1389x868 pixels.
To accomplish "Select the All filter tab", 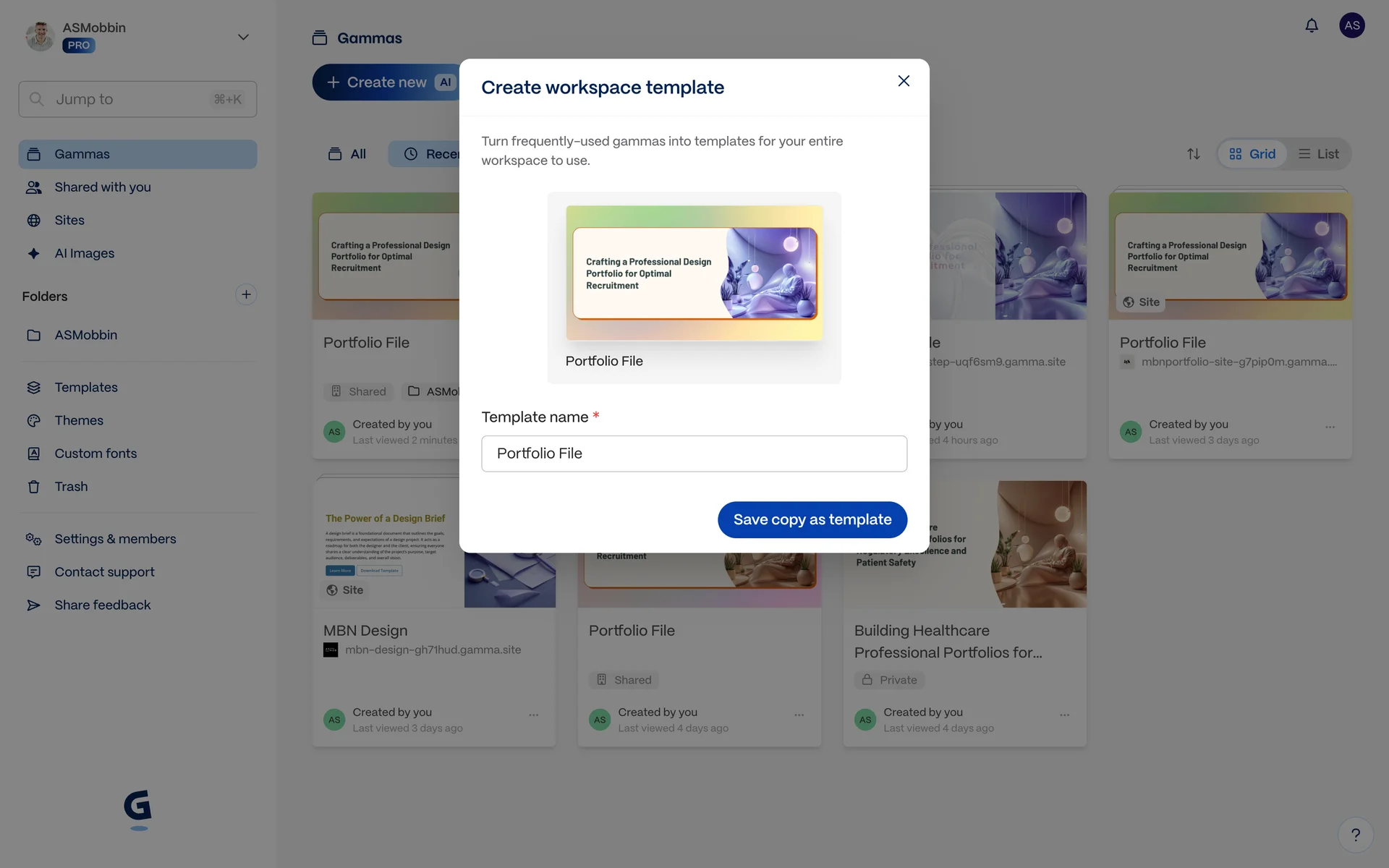I will [348, 154].
